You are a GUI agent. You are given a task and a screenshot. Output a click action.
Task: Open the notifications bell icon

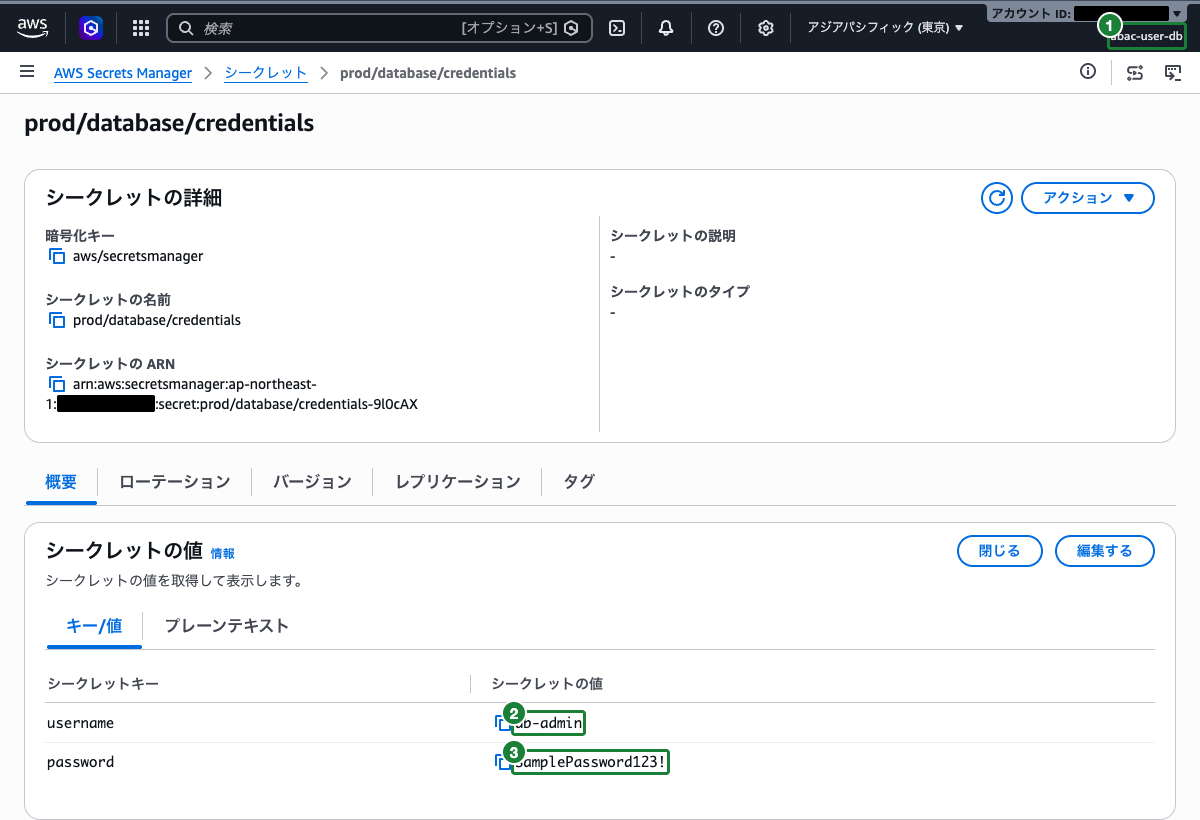(x=666, y=28)
